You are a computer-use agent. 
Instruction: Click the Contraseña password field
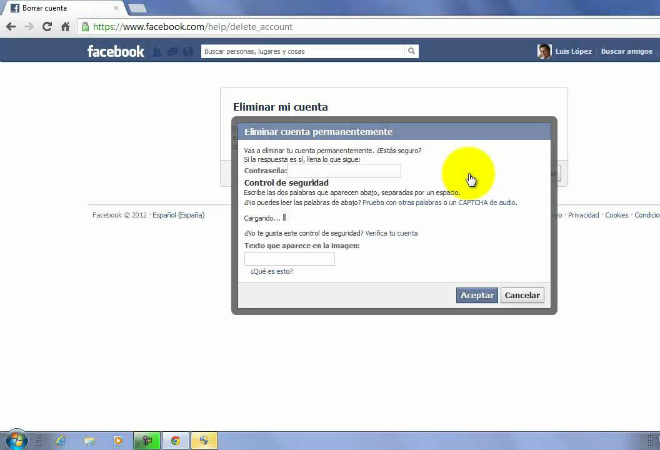coord(344,171)
